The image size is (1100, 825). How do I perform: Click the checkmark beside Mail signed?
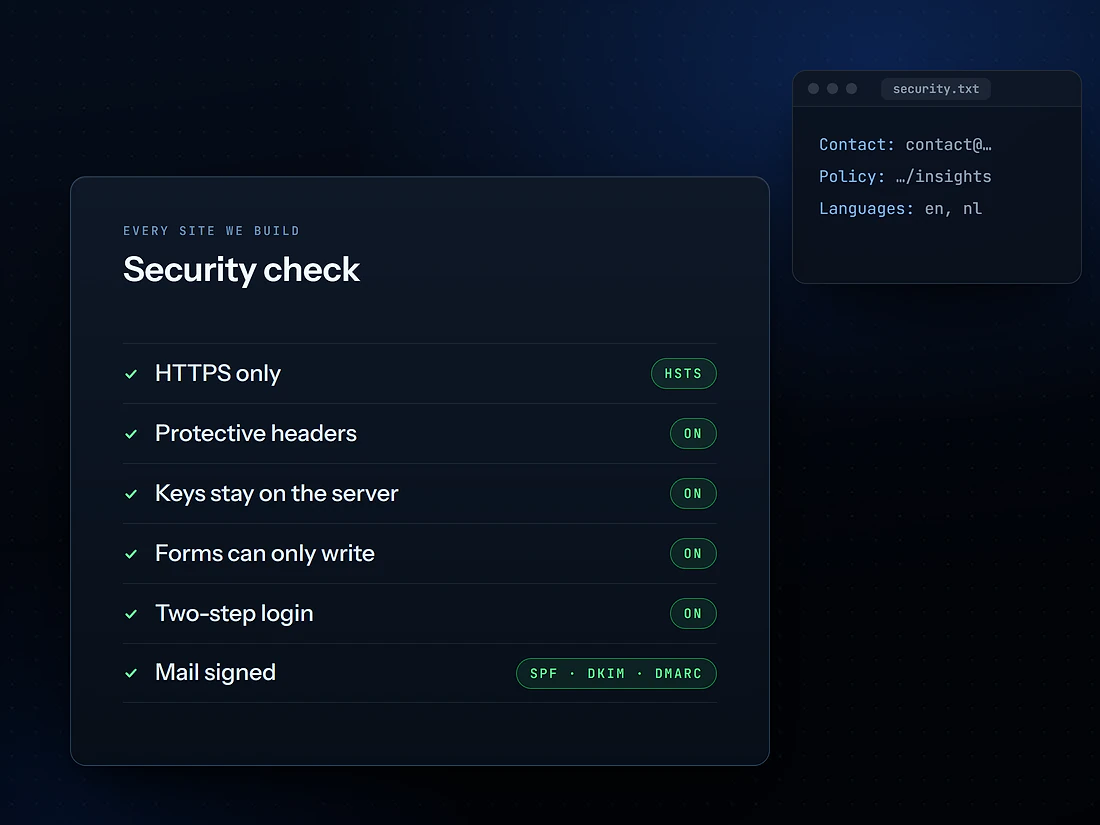131,673
